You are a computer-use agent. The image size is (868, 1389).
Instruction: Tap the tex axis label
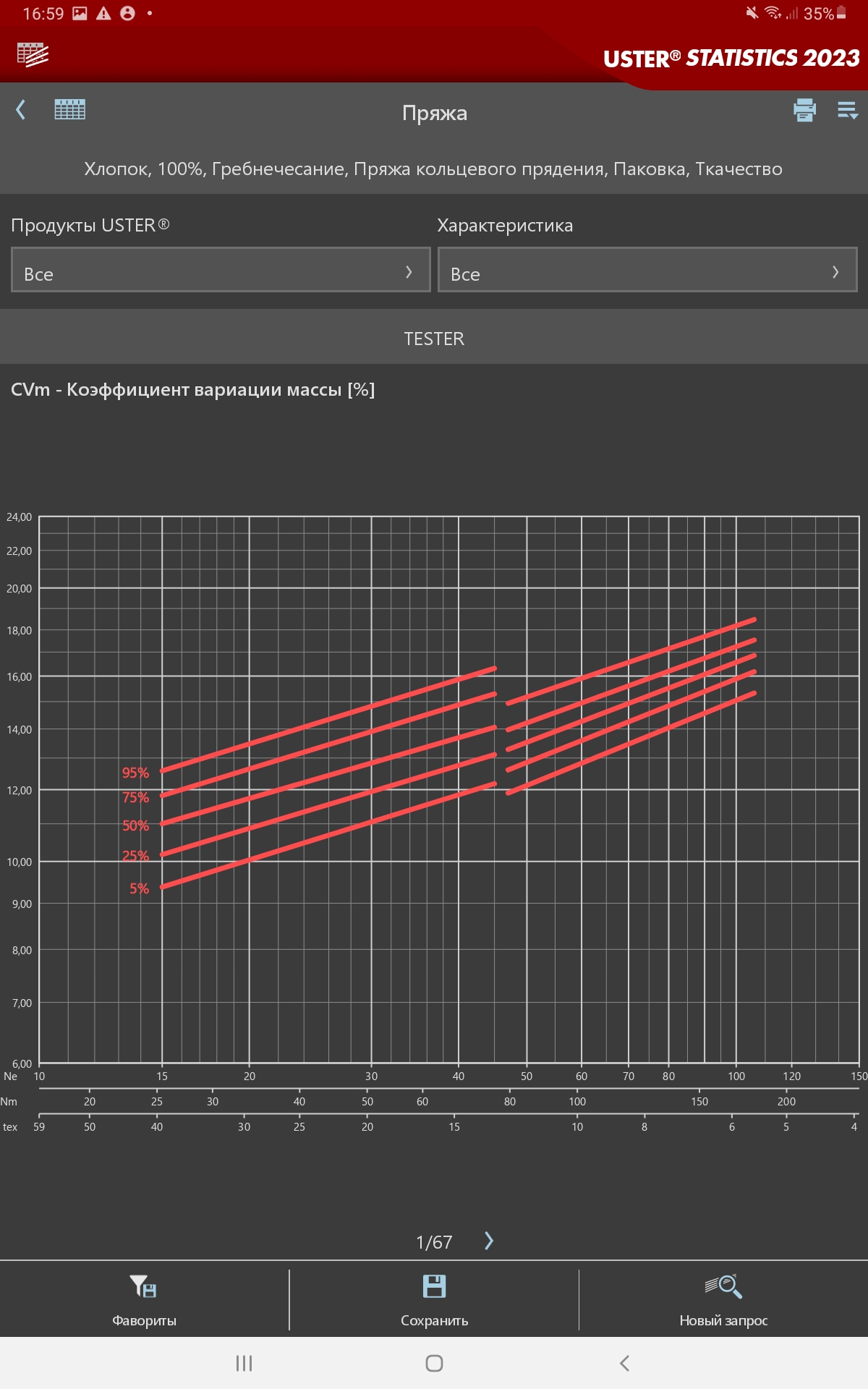pyautogui.click(x=10, y=1127)
